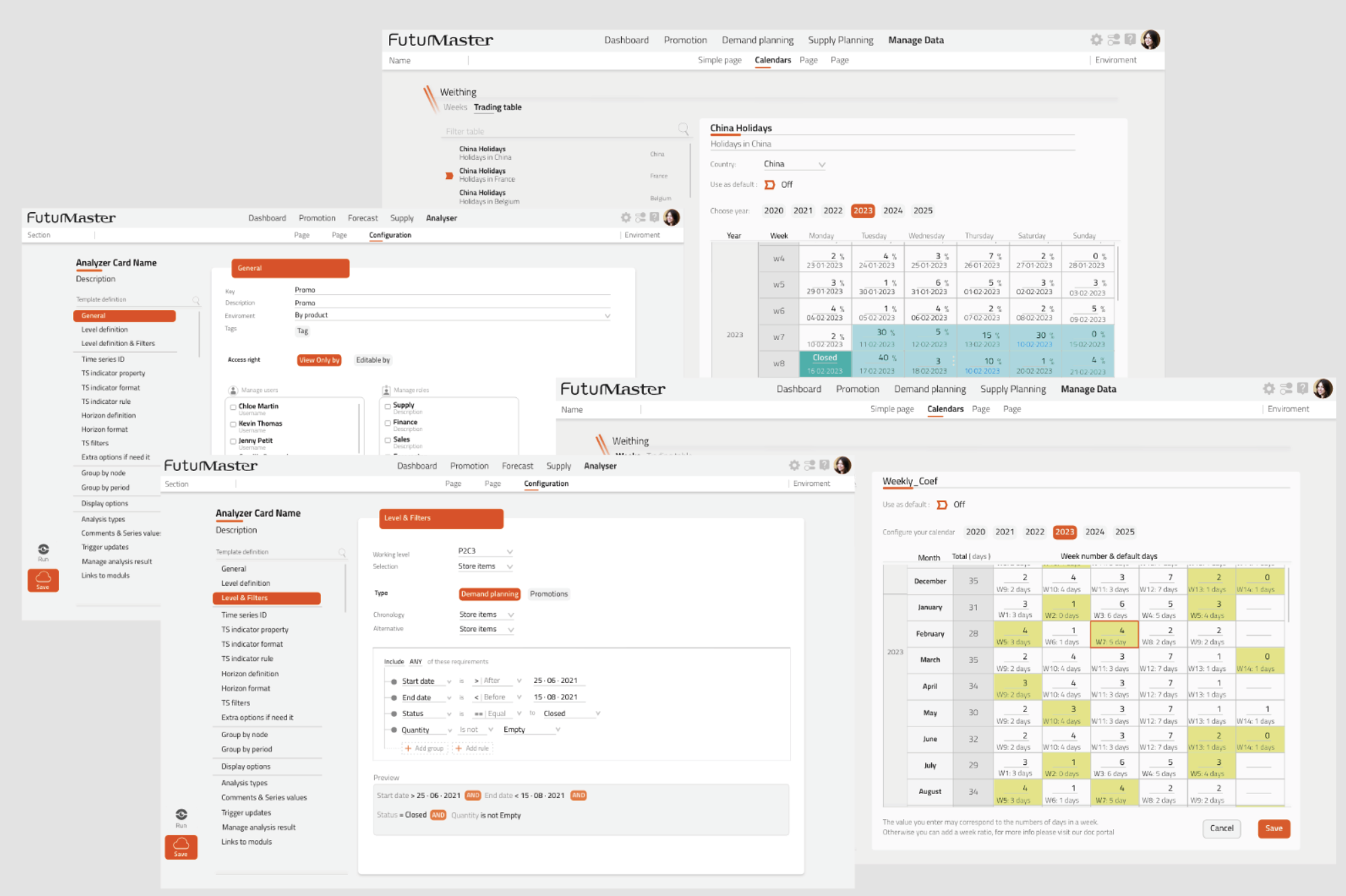Image resolution: width=1346 pixels, height=896 pixels.
Task: Enable Use as default in Weekly_Coef panel
Action: pos(942,504)
